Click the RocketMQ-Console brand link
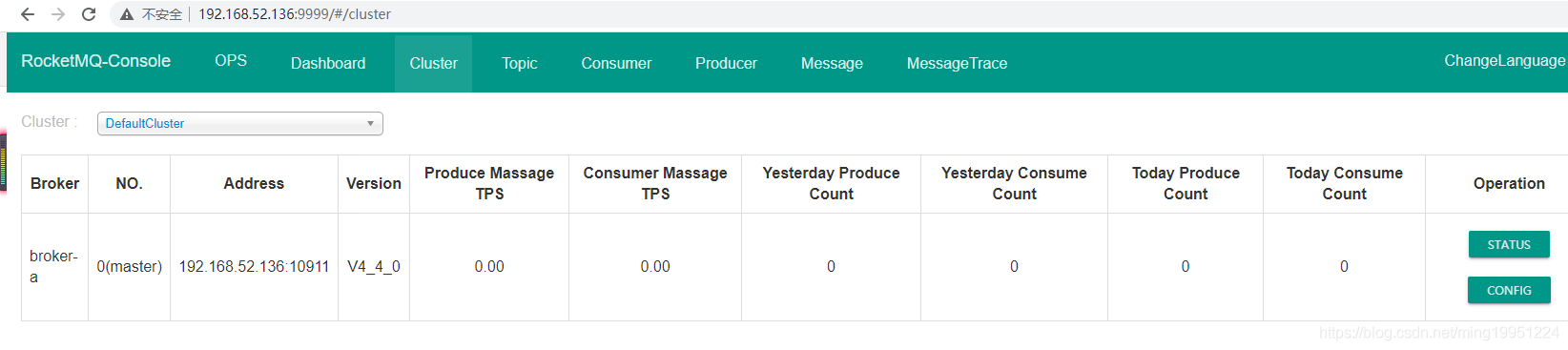 (x=95, y=61)
